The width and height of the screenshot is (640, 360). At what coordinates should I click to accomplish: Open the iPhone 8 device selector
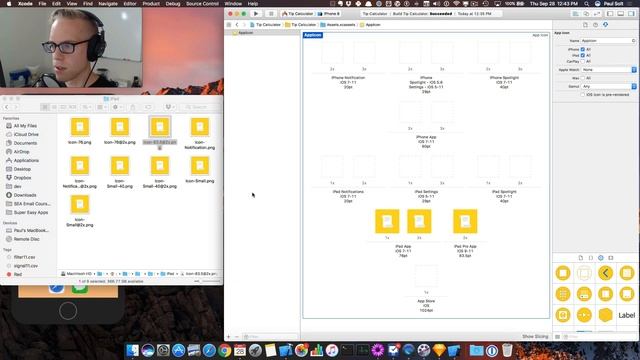click(329, 13)
